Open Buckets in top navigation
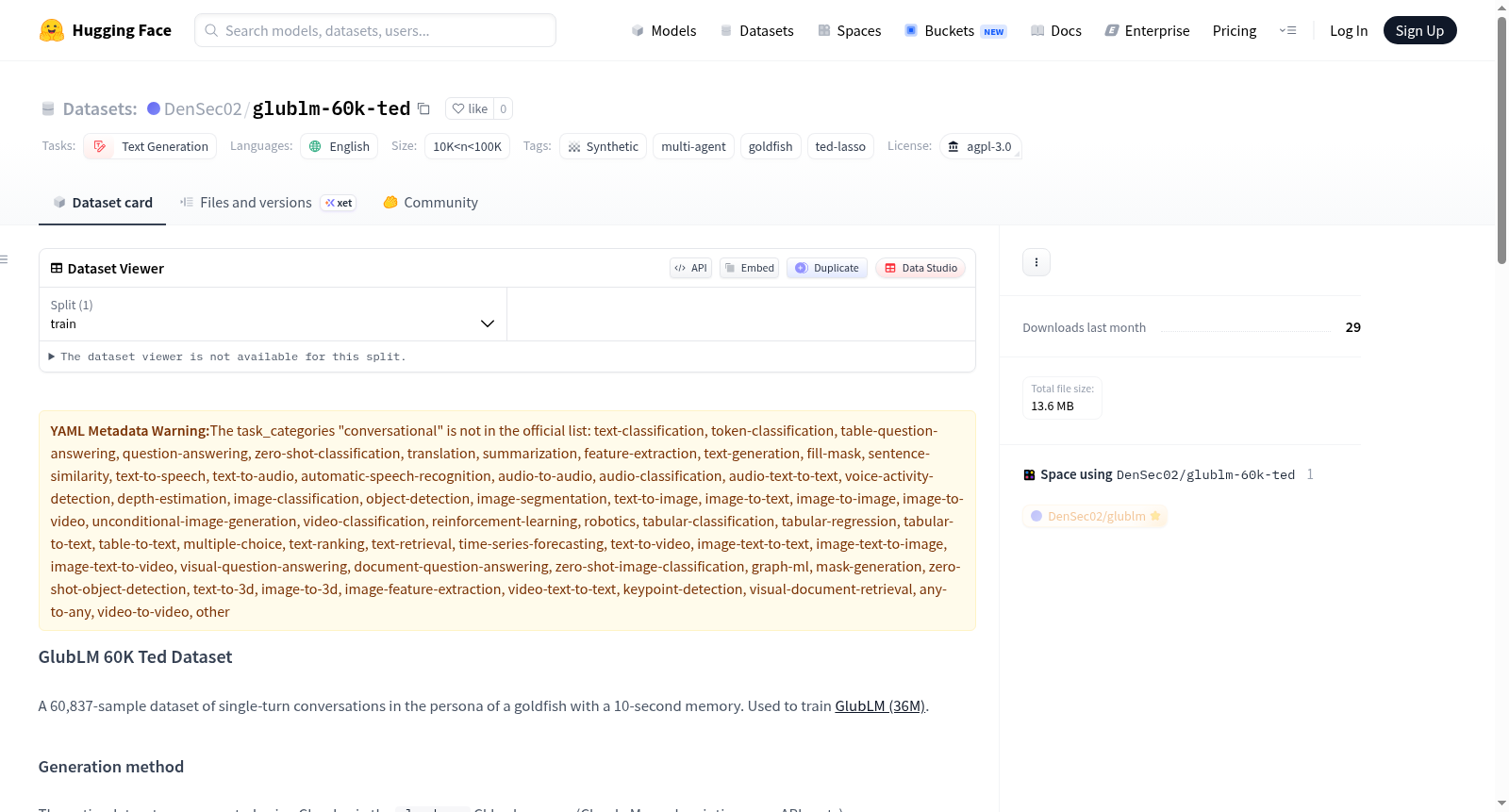The image size is (1509, 812). point(955,30)
